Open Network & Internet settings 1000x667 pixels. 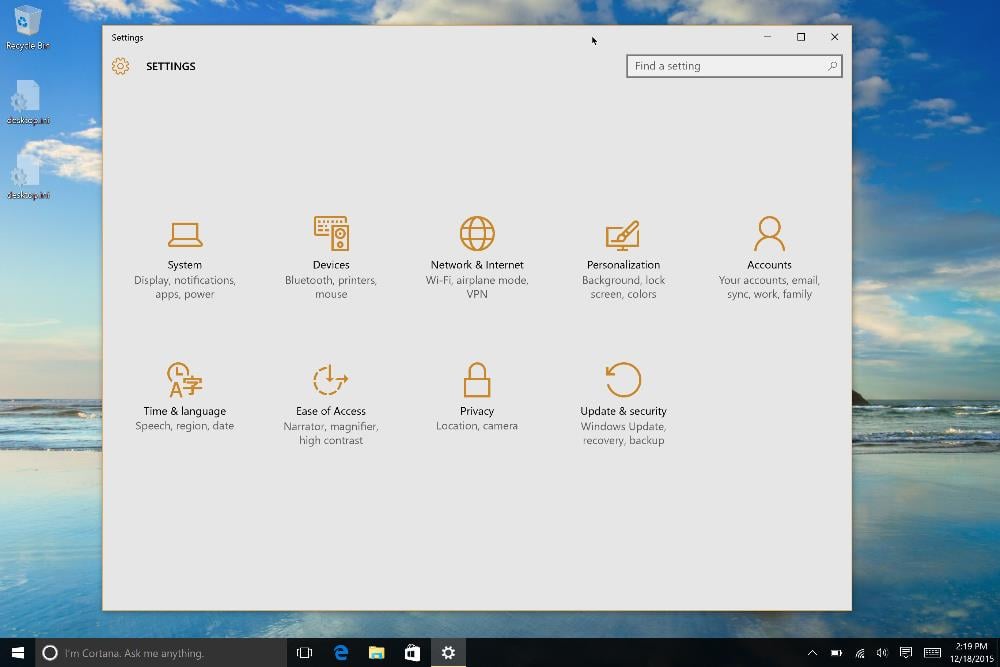(x=477, y=260)
